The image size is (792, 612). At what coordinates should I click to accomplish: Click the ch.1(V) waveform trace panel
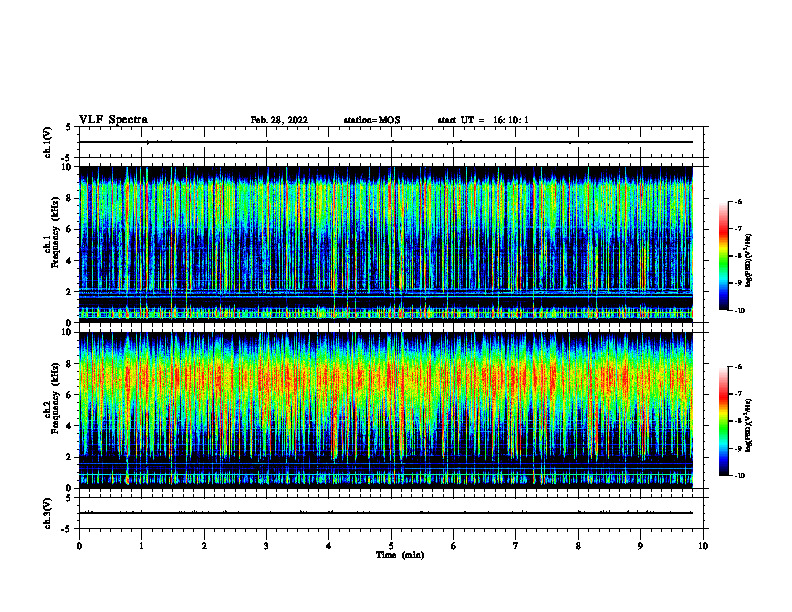click(x=391, y=142)
